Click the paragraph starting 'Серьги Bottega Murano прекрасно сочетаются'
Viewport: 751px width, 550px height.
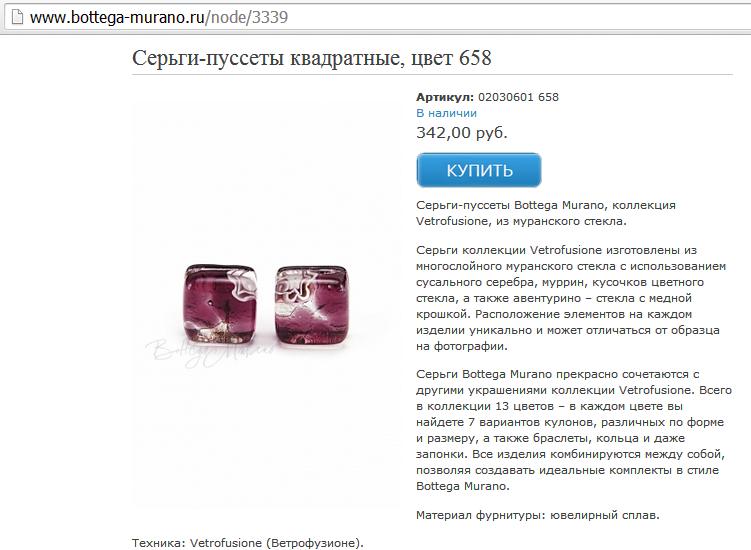(574, 430)
